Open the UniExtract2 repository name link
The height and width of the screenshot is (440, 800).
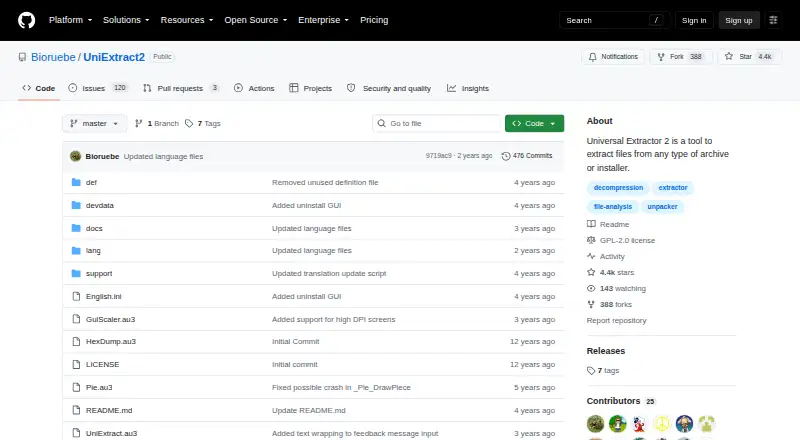click(x=114, y=57)
